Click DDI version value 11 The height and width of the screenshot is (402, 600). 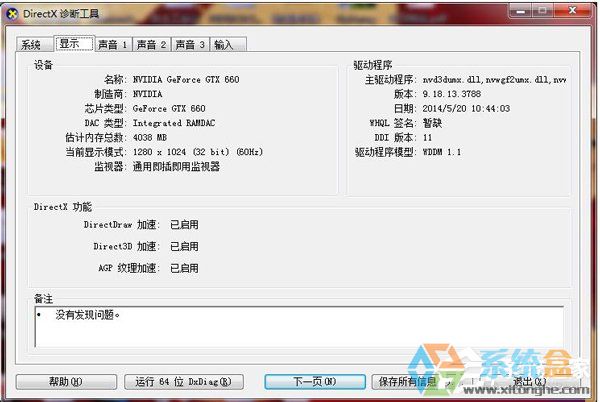tap(427, 137)
